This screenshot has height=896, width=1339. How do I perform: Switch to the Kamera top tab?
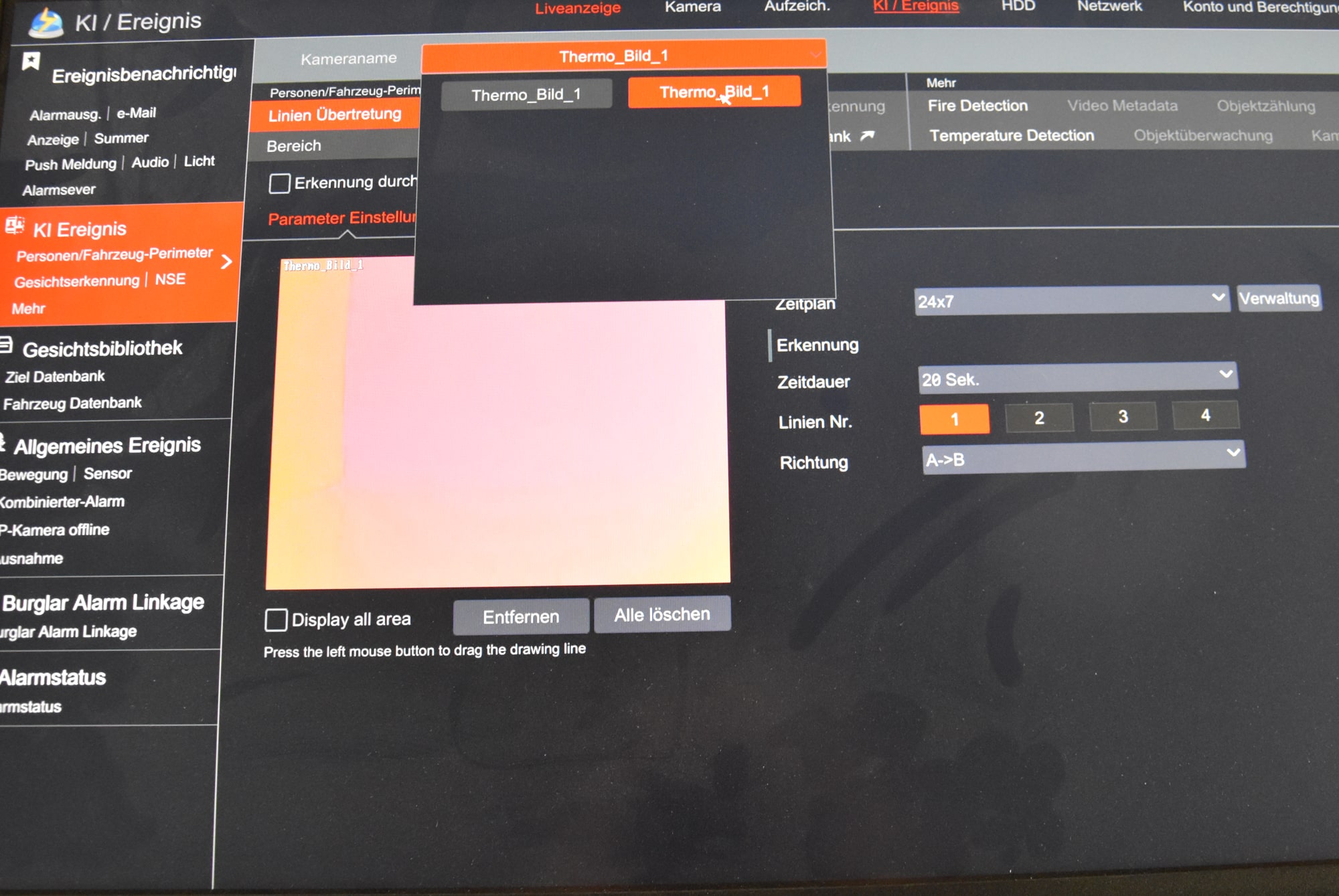[x=692, y=7]
